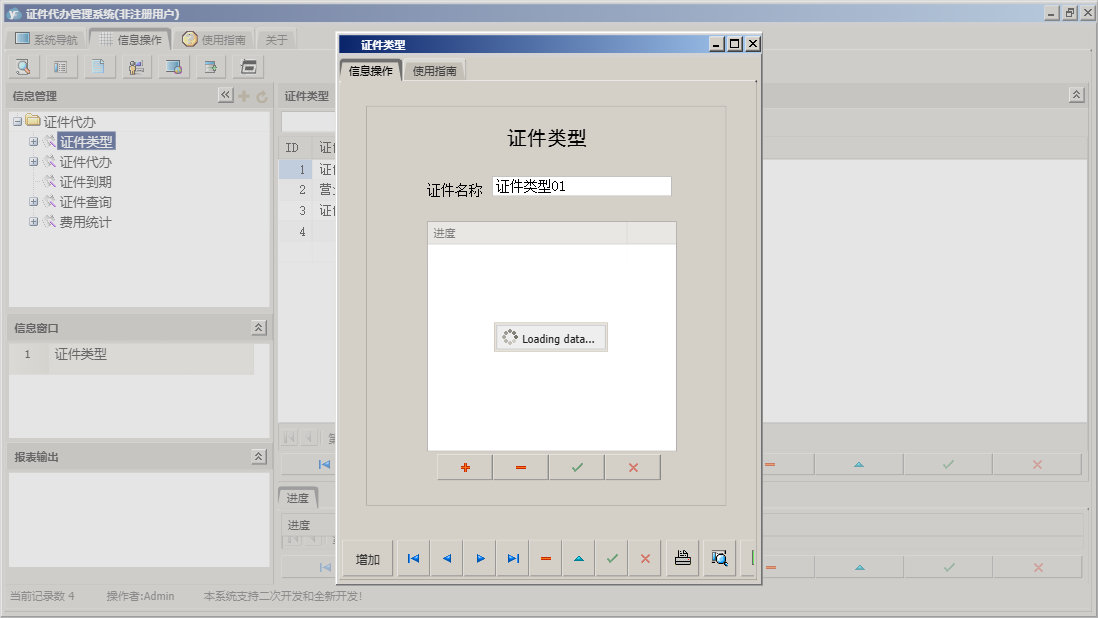Screen dimensions: 1098x618
Task: Go to next record in dialog navigator
Action: pyautogui.click(x=480, y=559)
